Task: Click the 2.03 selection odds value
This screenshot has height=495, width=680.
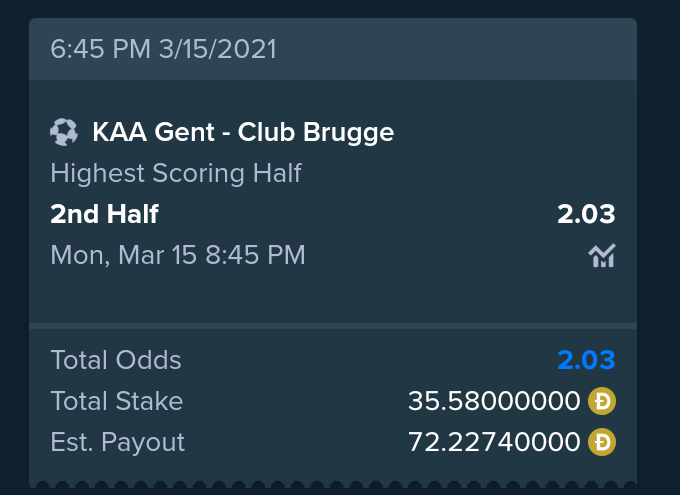Action: click(x=586, y=214)
